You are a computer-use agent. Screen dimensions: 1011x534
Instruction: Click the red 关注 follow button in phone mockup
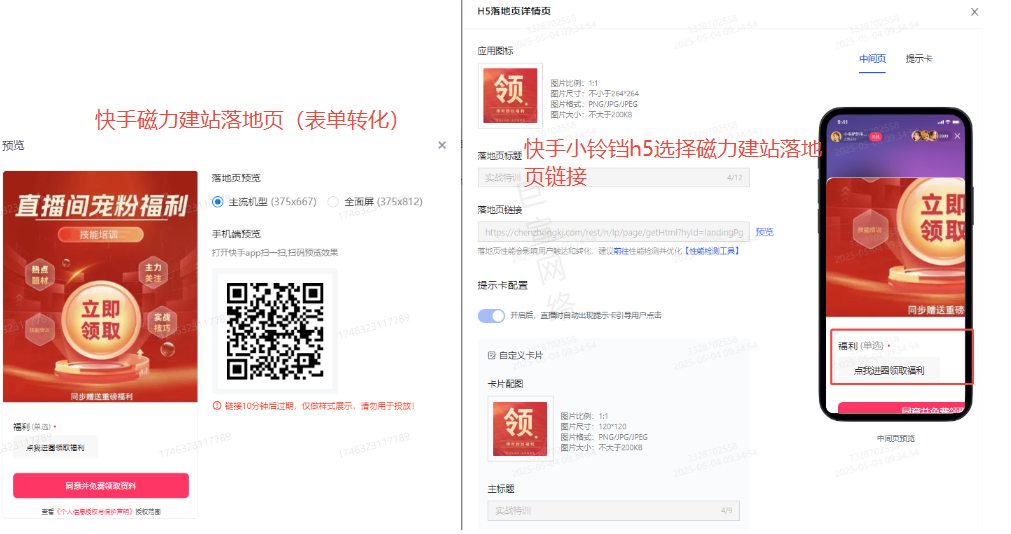875,137
